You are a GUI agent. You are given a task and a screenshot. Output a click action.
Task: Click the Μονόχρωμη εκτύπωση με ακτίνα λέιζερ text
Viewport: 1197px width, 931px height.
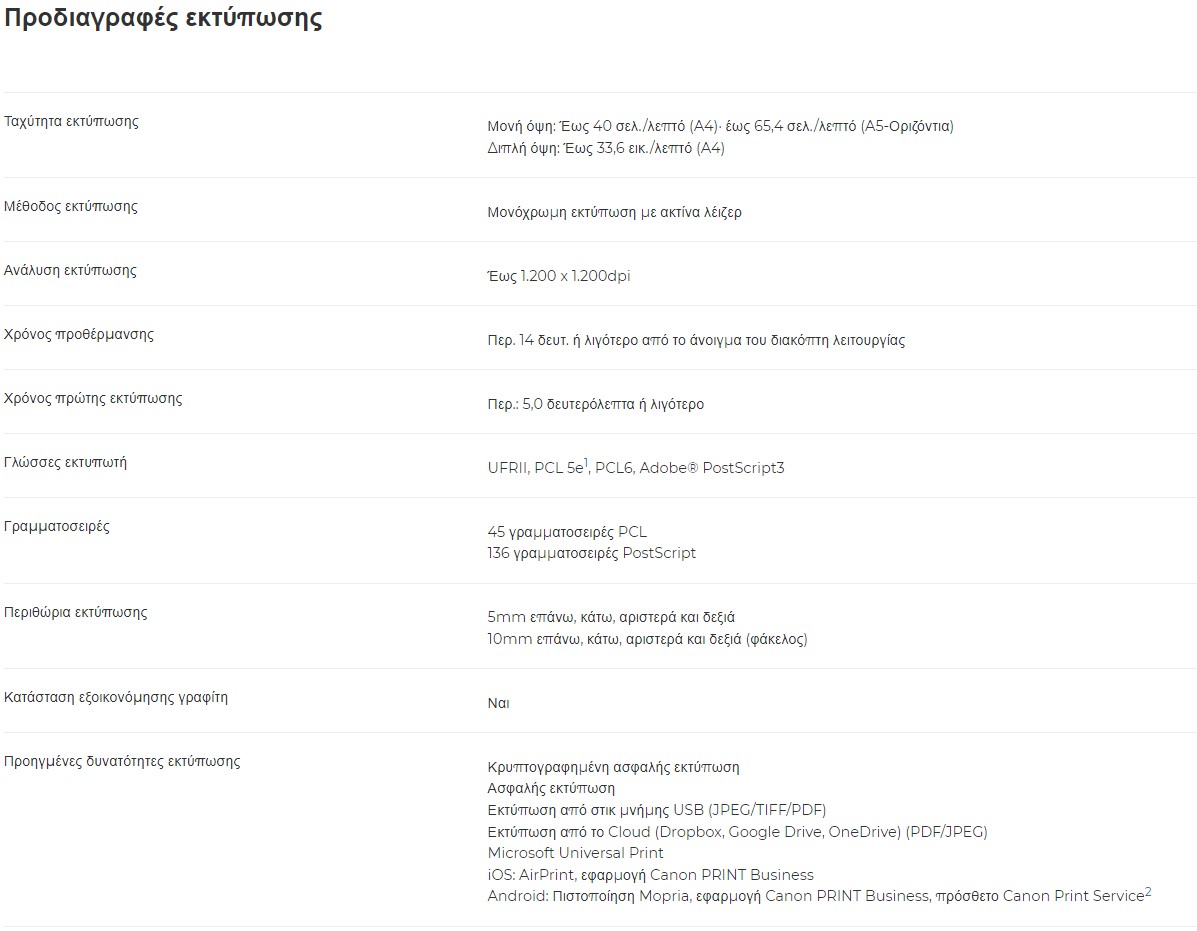pos(615,212)
